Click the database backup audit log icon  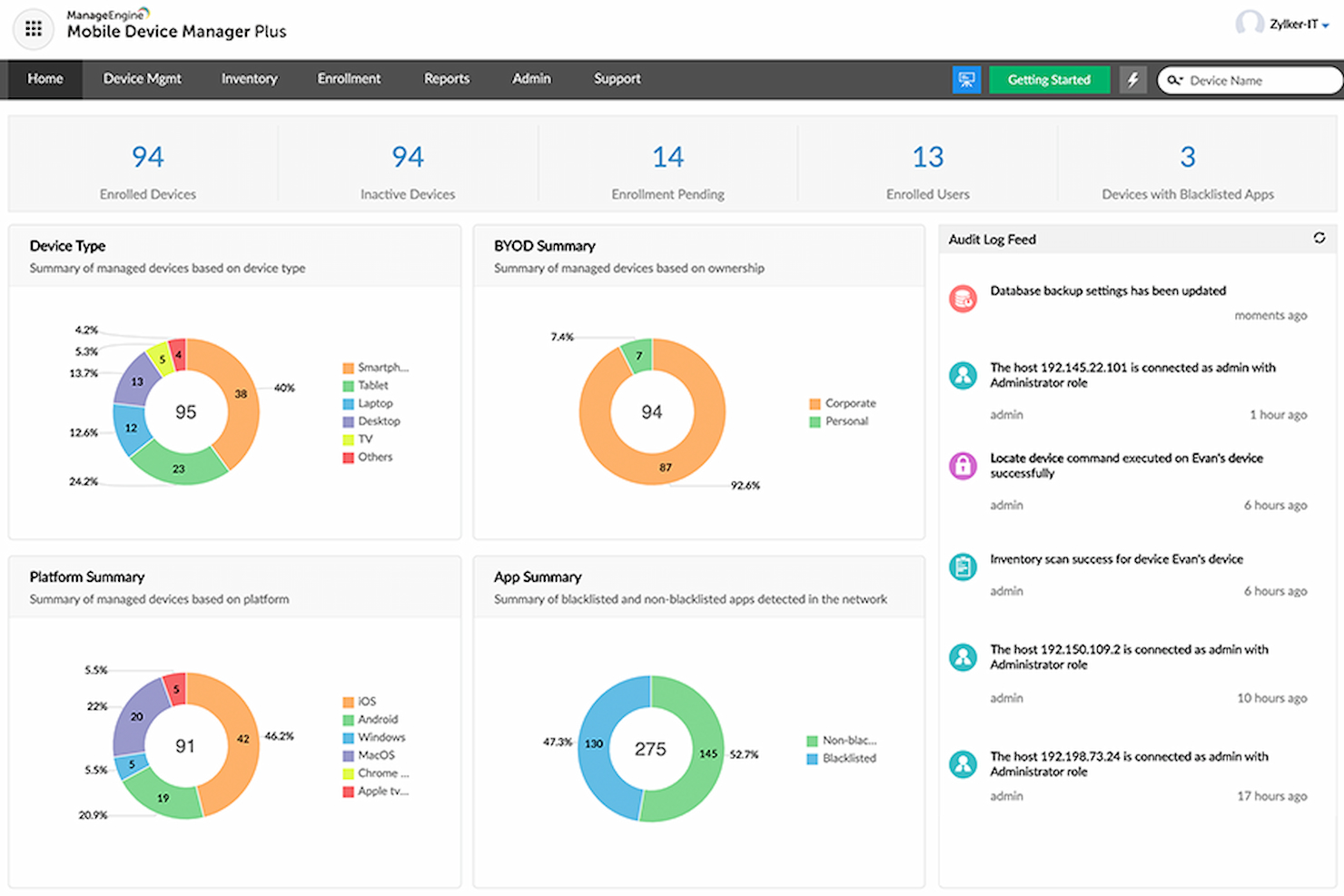pos(963,298)
